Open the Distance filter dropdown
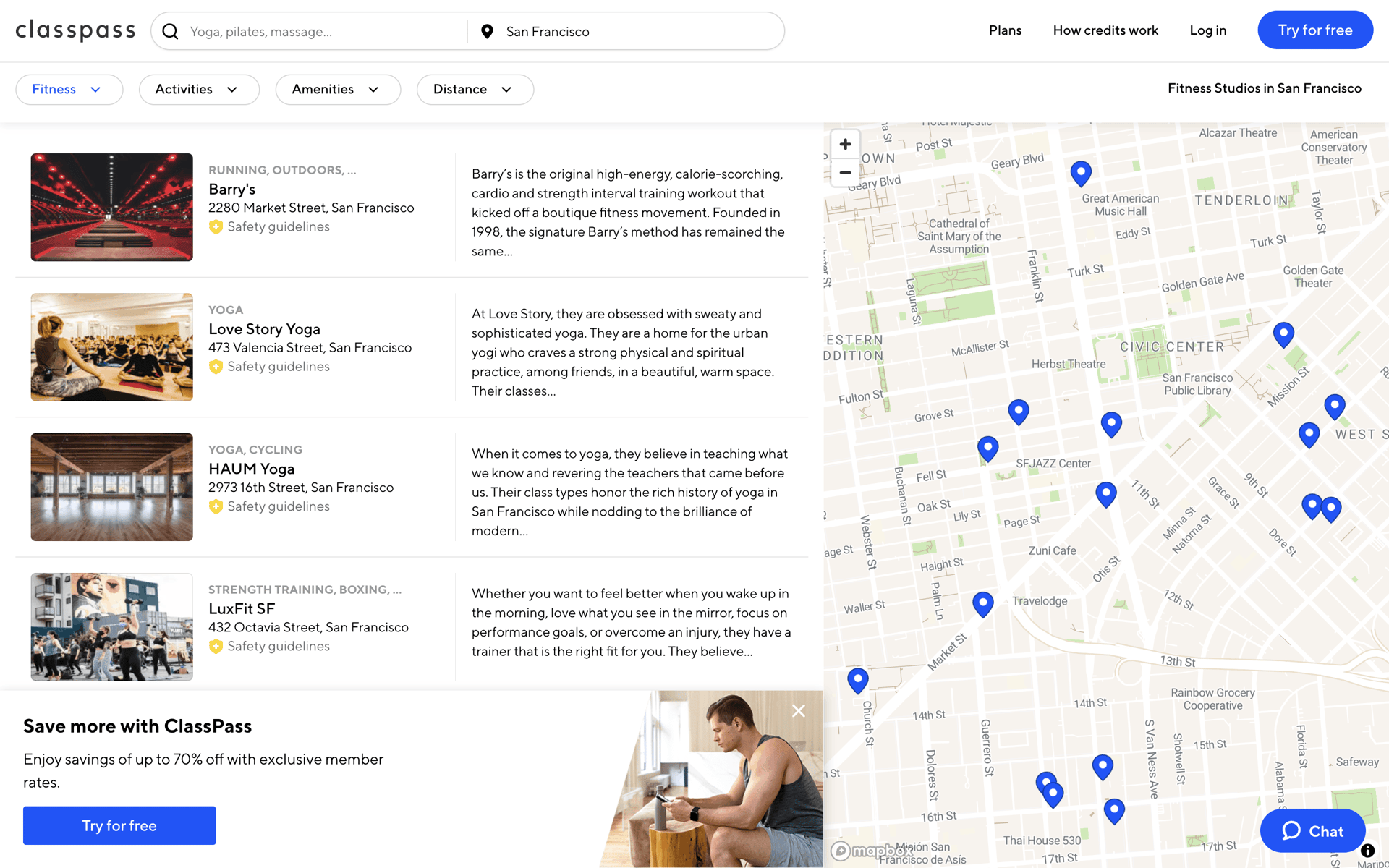This screenshot has width=1389, height=868. [x=475, y=90]
